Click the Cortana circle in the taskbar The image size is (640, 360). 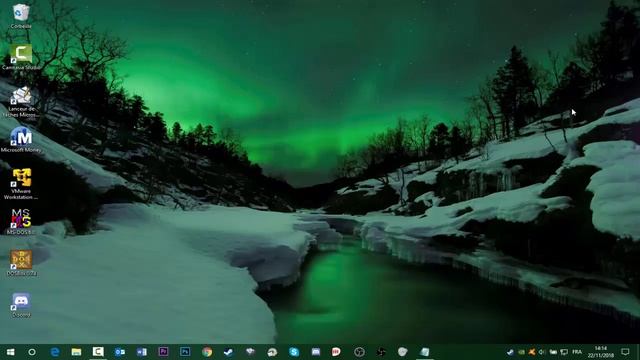[32, 352]
